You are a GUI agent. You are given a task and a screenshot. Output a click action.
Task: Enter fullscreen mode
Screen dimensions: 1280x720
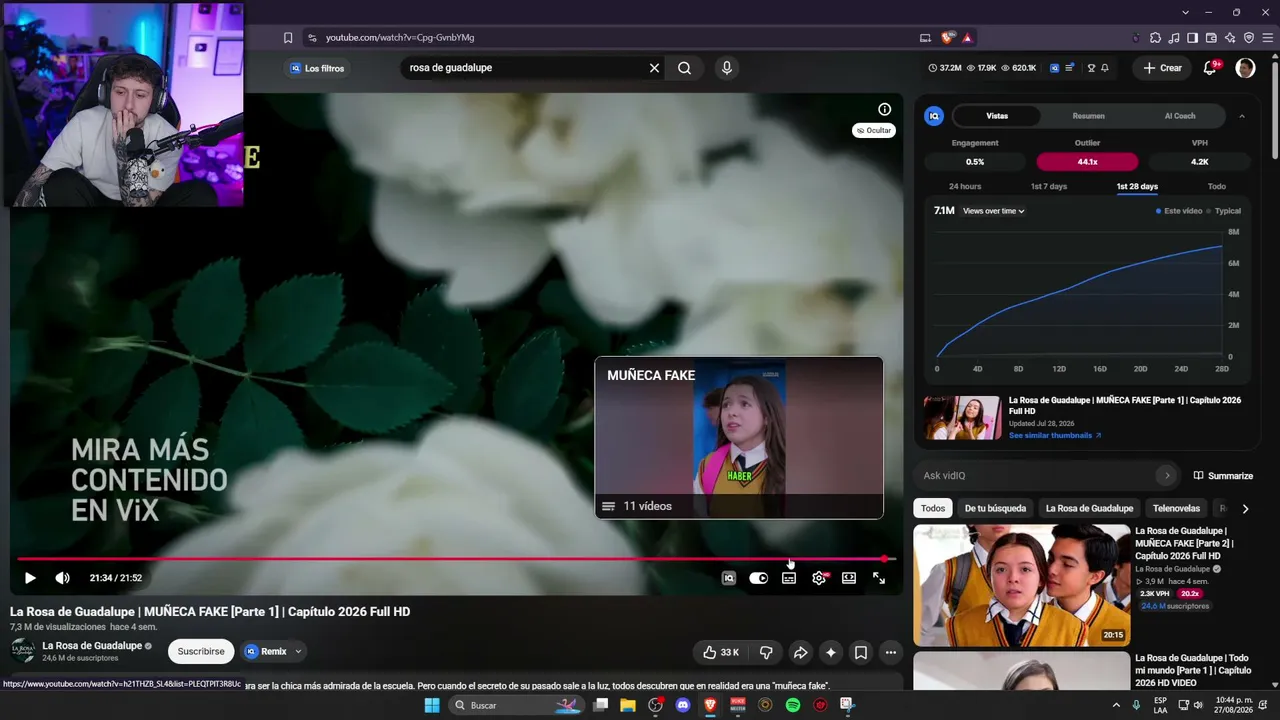(x=879, y=578)
